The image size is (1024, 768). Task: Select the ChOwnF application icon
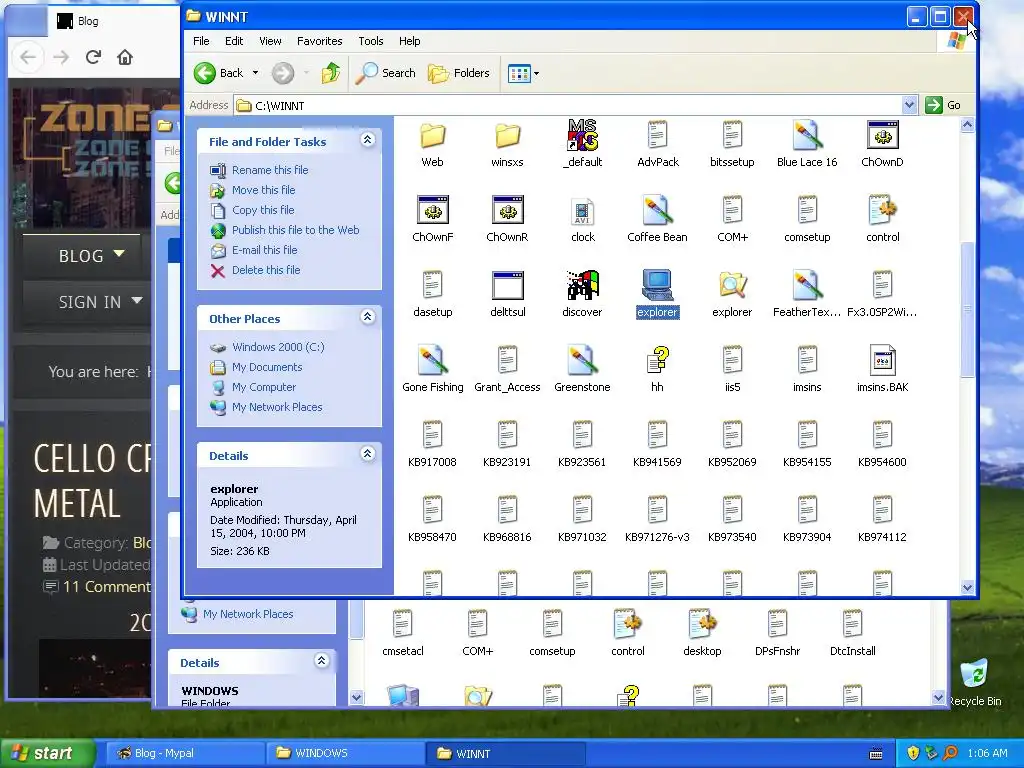point(432,219)
